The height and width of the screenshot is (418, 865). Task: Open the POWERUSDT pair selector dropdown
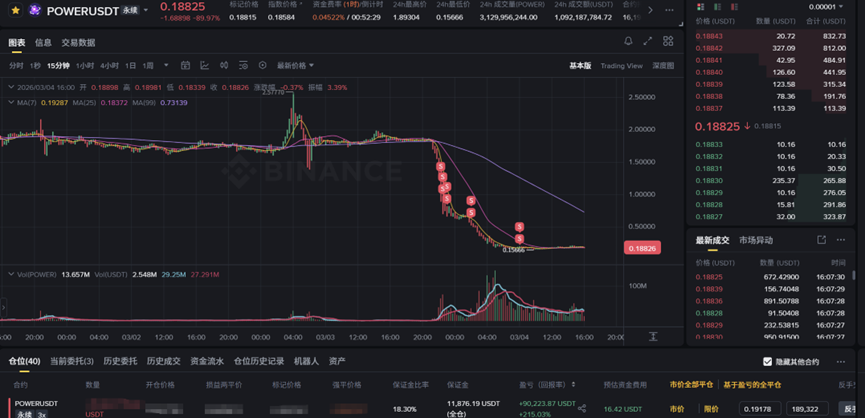pyautogui.click(x=146, y=10)
